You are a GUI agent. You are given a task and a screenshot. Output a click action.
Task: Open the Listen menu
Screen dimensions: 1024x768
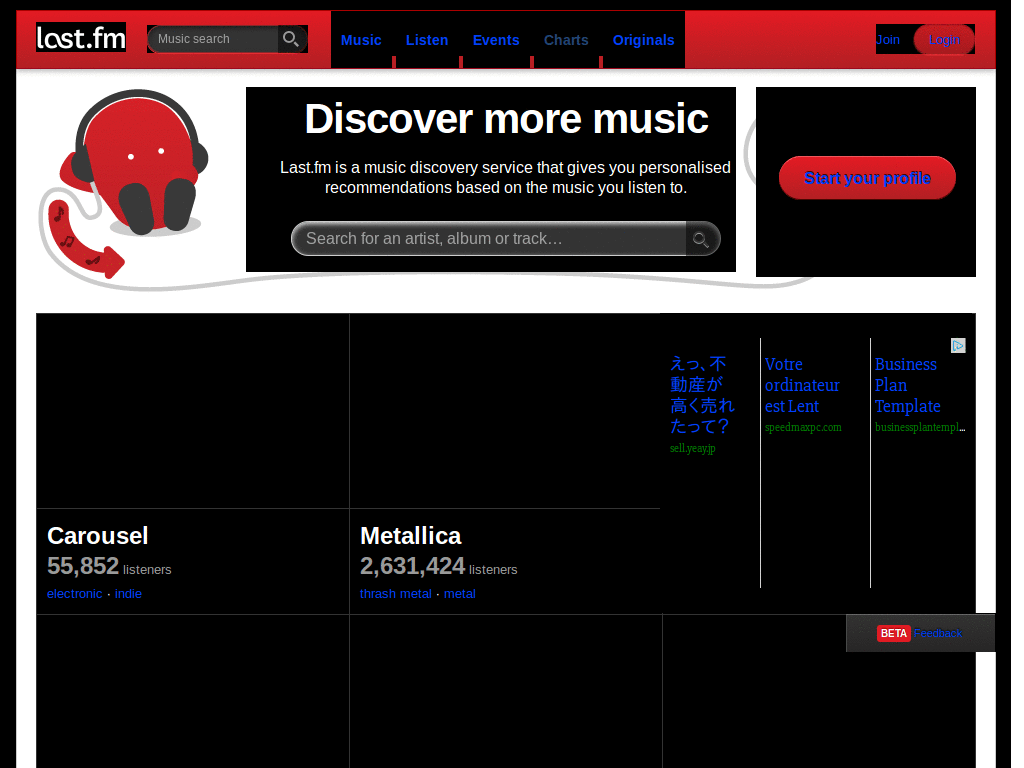[x=427, y=40]
